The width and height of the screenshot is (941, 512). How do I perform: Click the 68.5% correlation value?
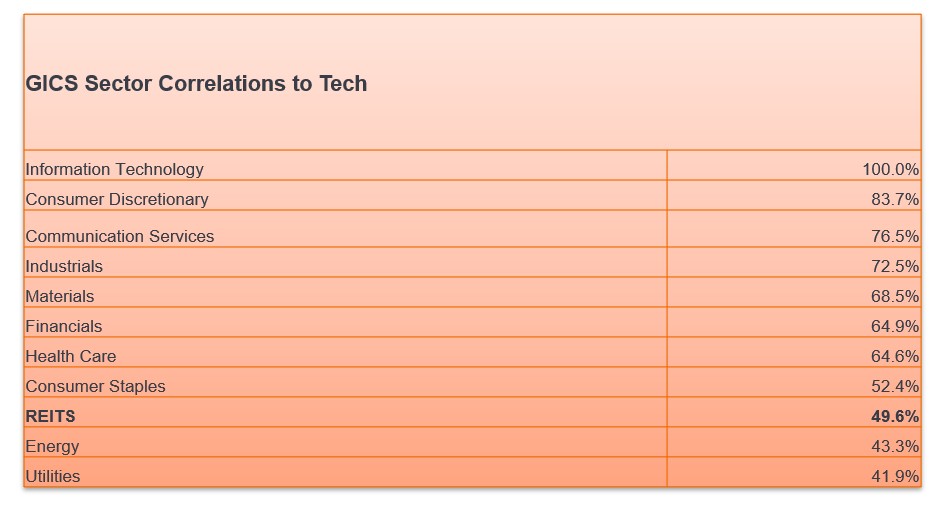pos(894,296)
